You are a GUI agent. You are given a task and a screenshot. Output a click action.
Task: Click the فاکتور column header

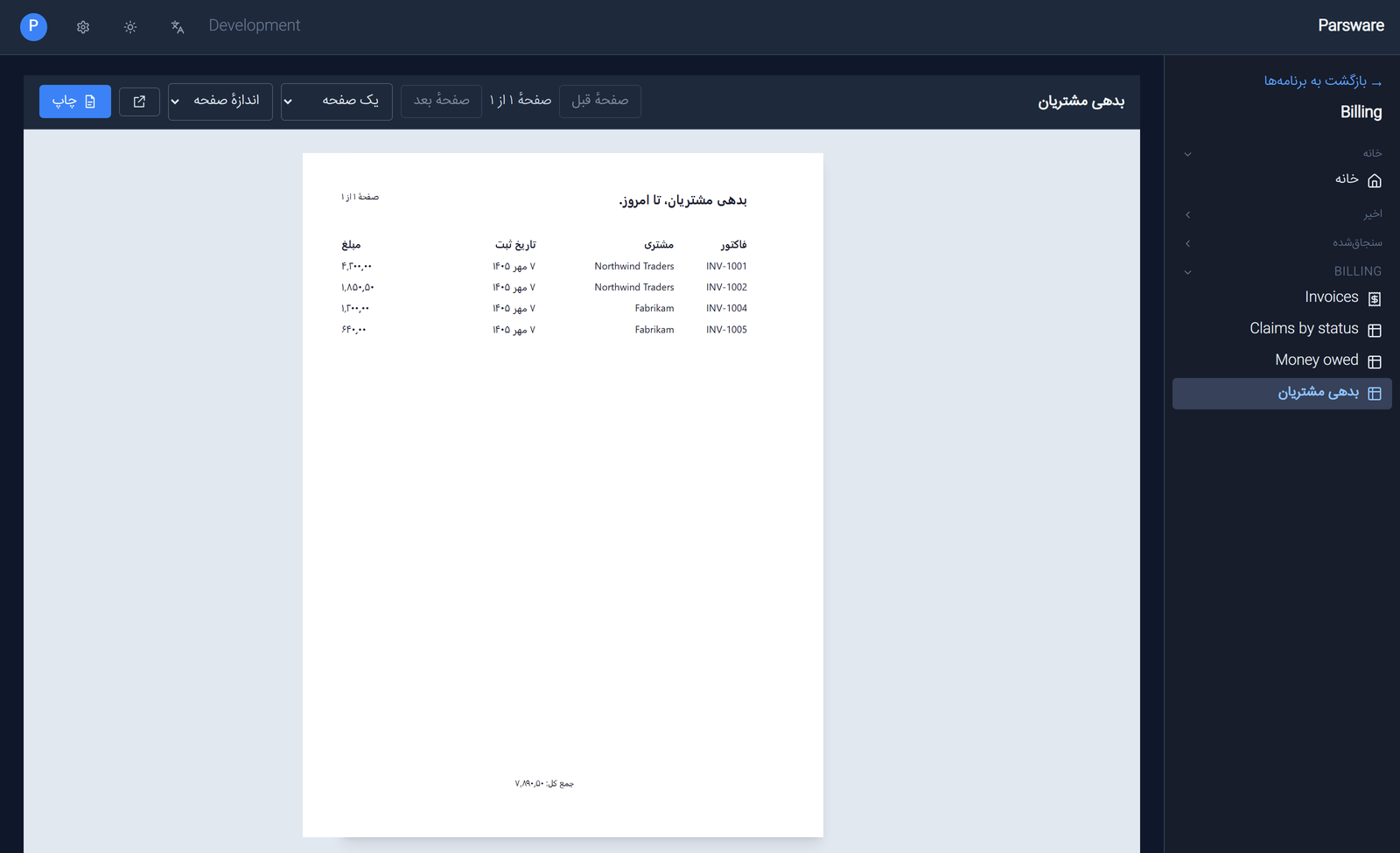point(733,245)
